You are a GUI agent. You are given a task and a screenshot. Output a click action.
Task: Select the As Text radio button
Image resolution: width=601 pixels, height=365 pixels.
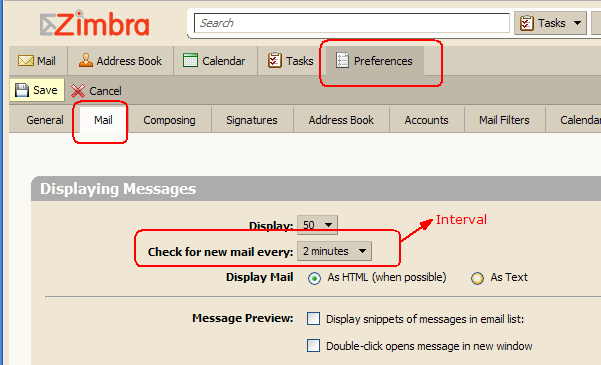tap(477, 278)
